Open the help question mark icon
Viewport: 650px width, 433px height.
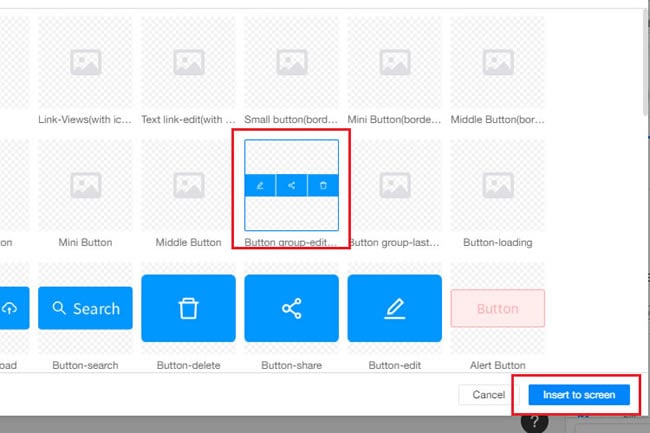tap(535, 423)
